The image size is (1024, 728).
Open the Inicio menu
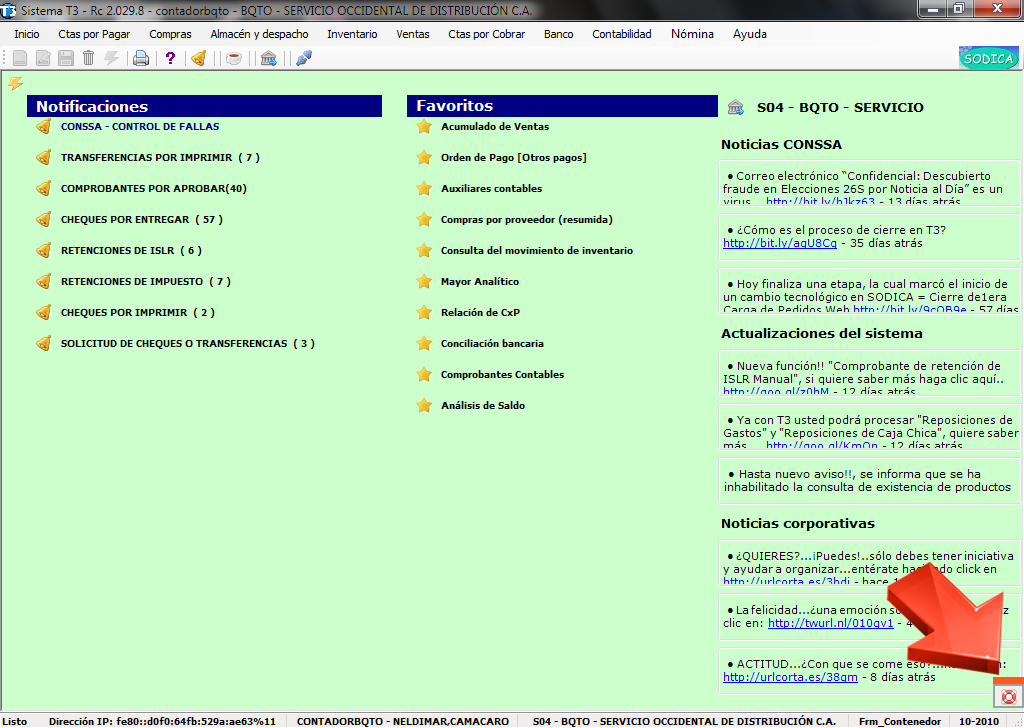click(27, 34)
